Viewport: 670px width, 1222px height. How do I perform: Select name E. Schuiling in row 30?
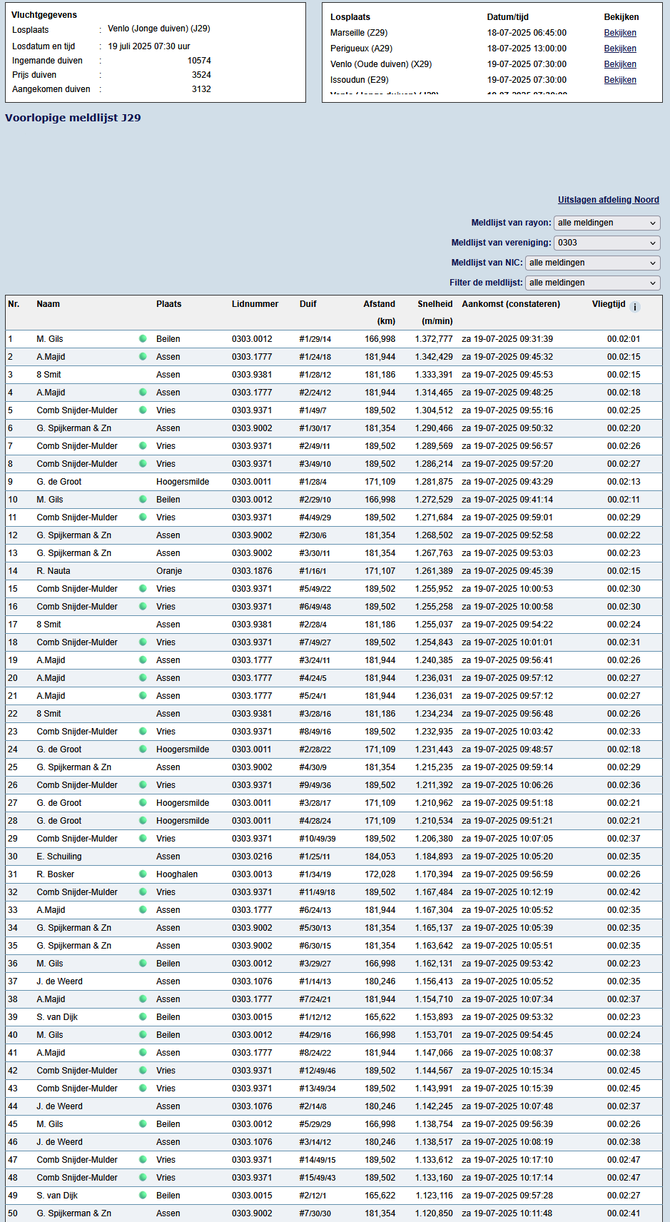pos(57,856)
